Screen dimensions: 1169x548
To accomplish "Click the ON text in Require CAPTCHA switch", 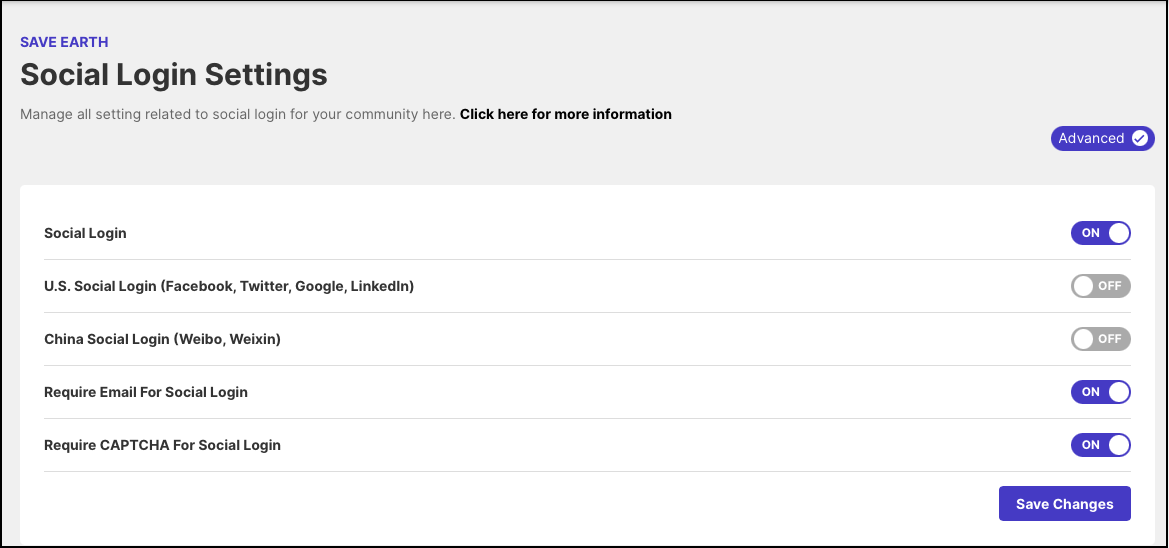I will [1091, 445].
